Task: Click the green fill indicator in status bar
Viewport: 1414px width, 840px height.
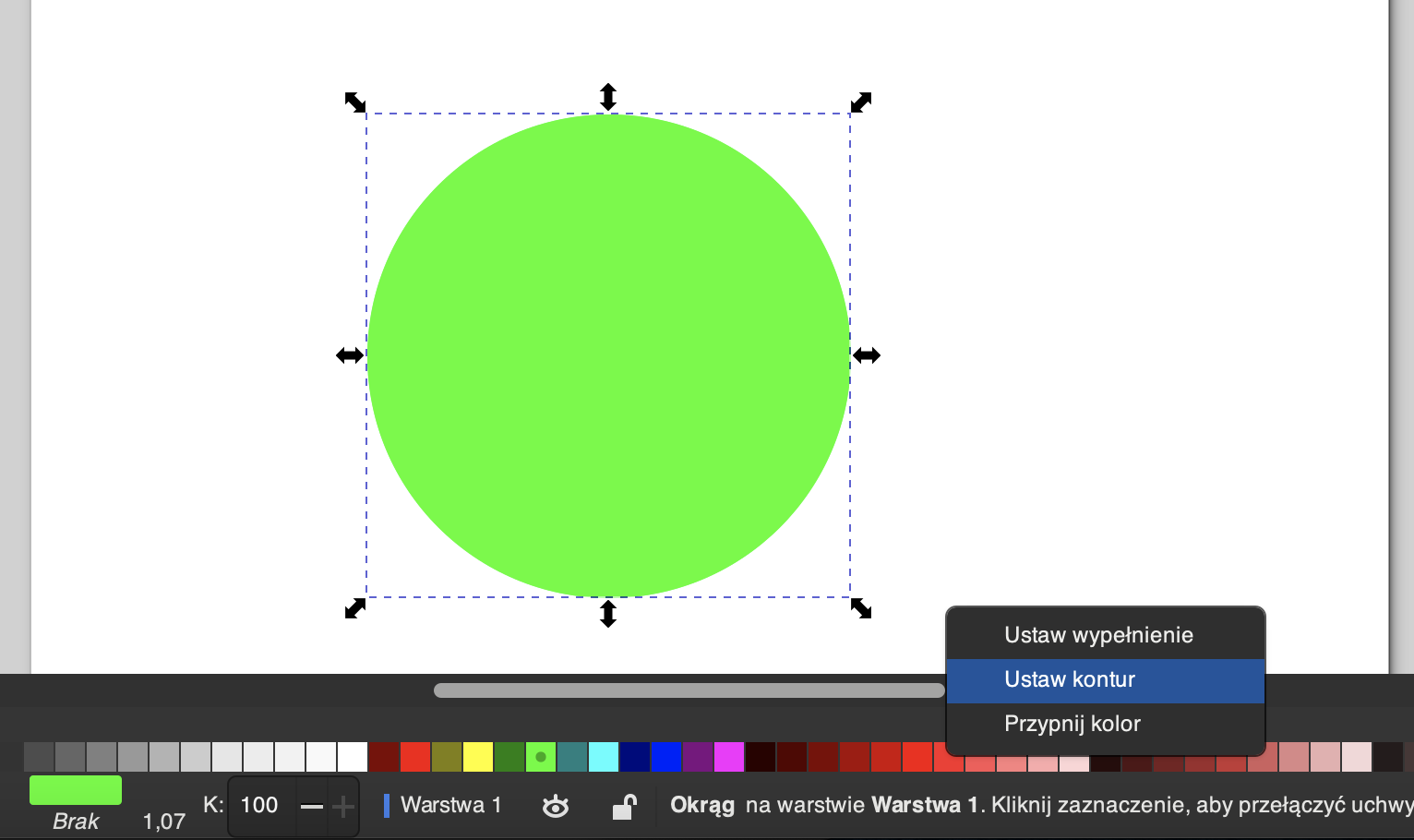Action: click(x=76, y=790)
